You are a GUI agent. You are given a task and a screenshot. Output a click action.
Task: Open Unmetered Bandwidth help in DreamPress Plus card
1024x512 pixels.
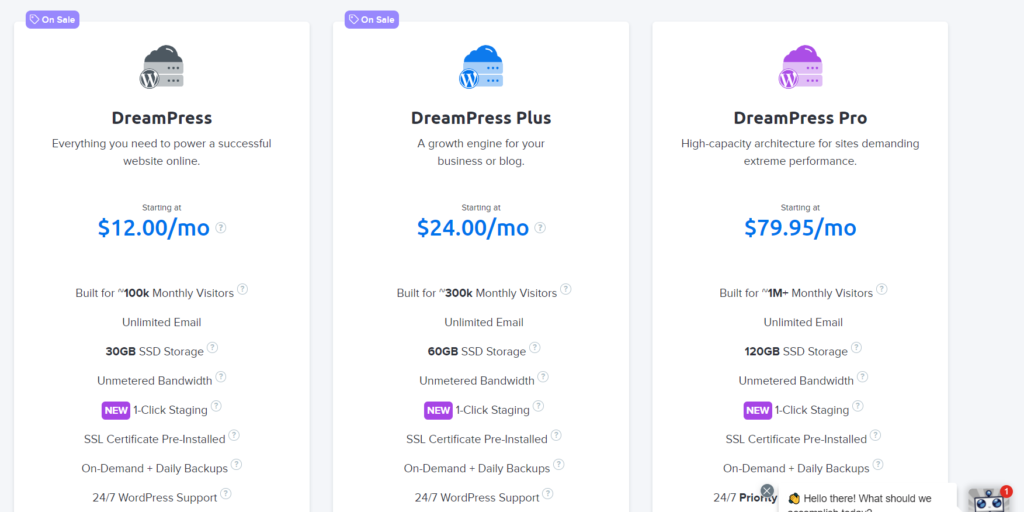543,376
